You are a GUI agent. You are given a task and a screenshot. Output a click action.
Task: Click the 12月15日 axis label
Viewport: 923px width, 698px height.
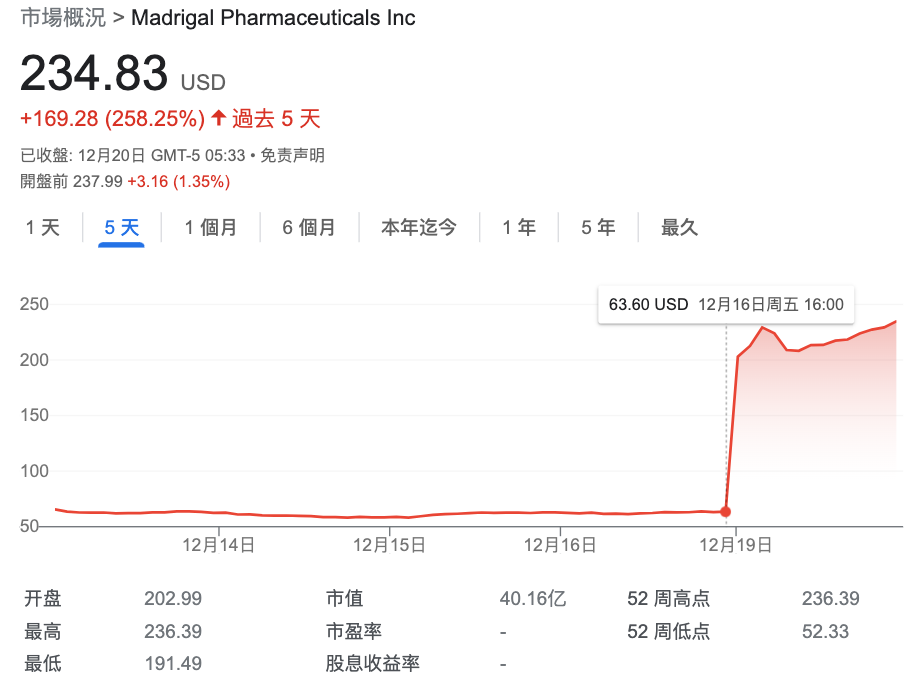[x=389, y=545]
